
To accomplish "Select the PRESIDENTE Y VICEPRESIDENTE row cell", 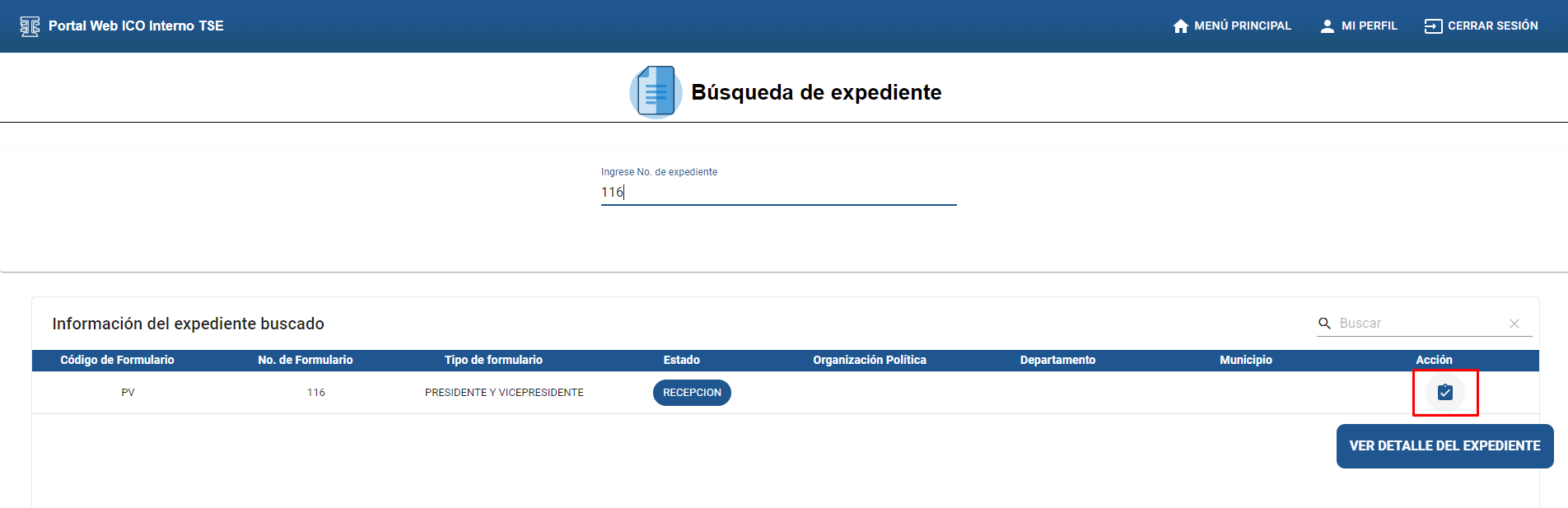I will (x=504, y=393).
